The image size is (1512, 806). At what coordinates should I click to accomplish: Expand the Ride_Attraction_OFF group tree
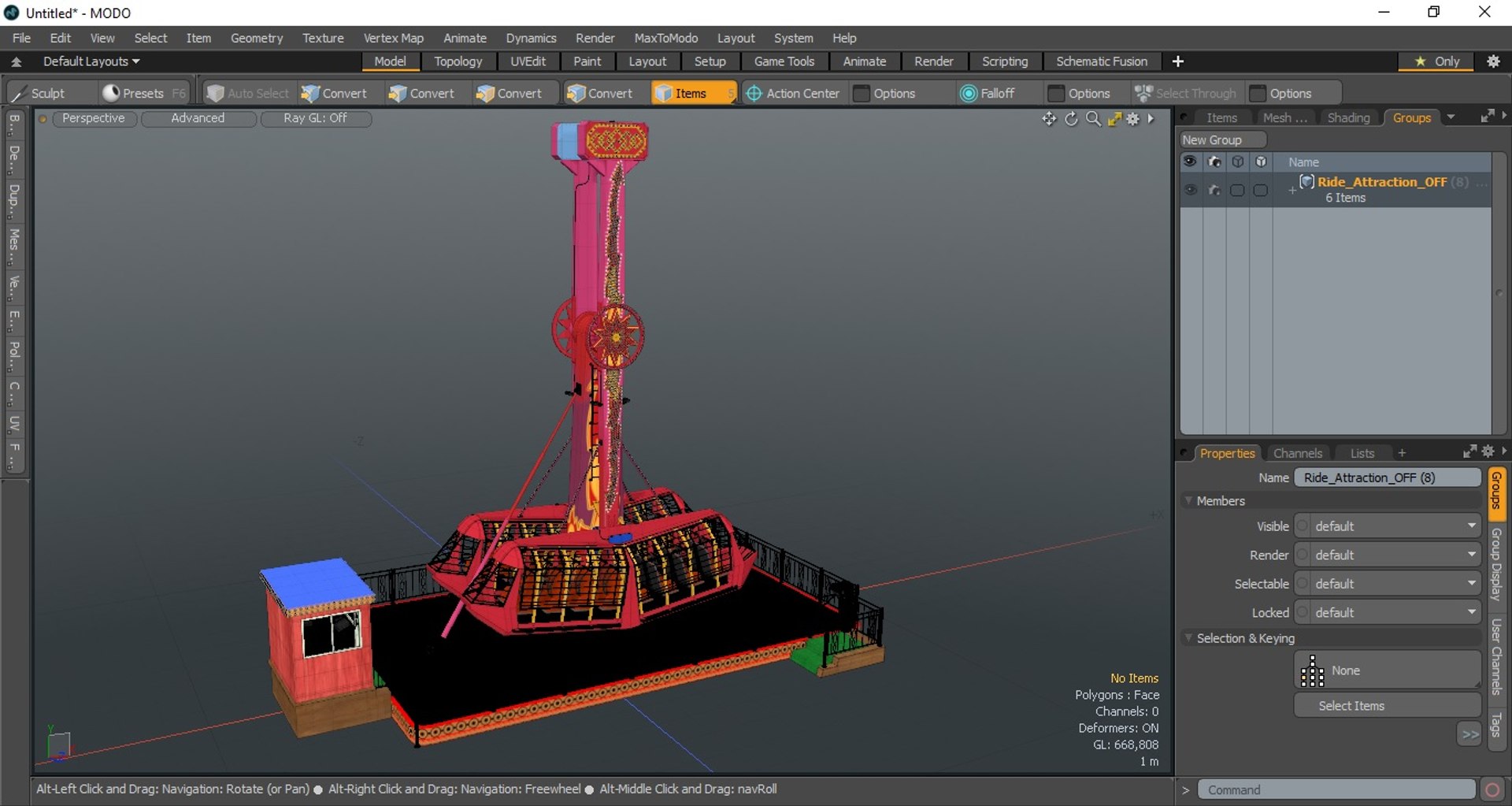point(1291,190)
